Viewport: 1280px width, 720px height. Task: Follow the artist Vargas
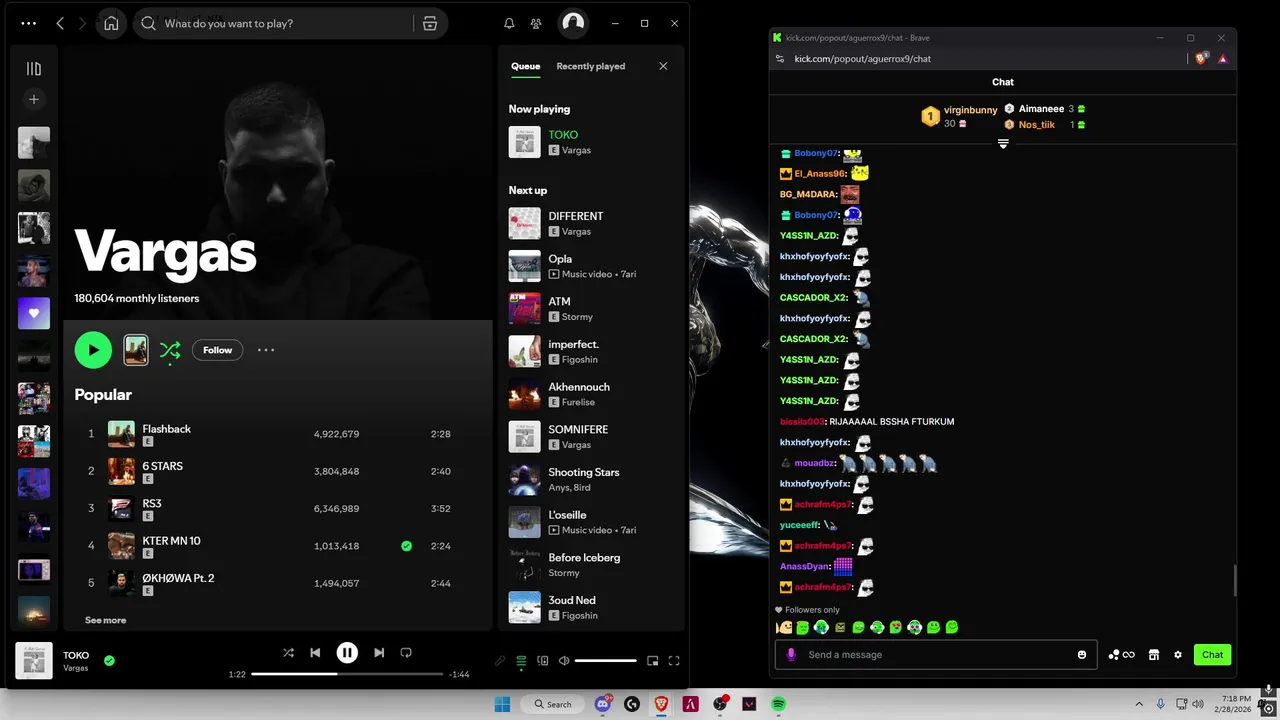(x=217, y=350)
